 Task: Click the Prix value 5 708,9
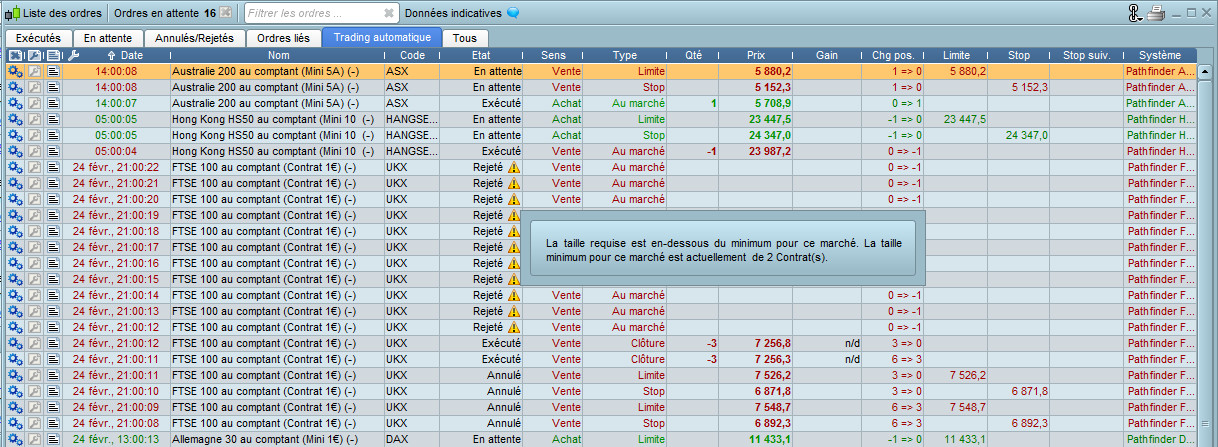[772, 103]
